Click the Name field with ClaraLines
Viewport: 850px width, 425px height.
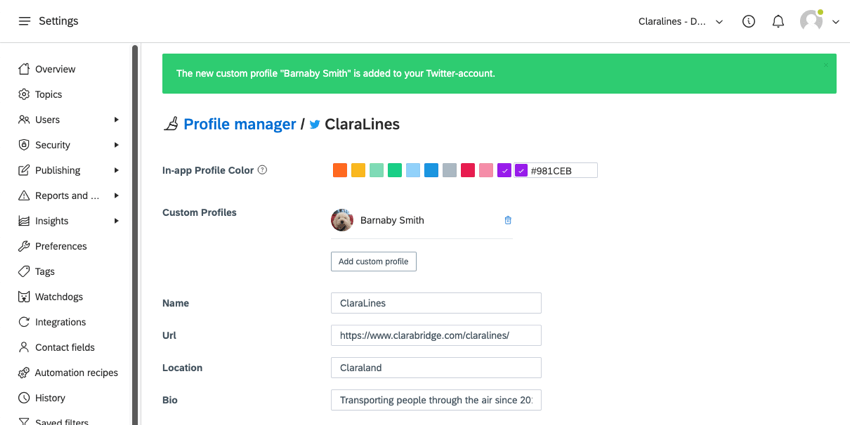[436, 303]
